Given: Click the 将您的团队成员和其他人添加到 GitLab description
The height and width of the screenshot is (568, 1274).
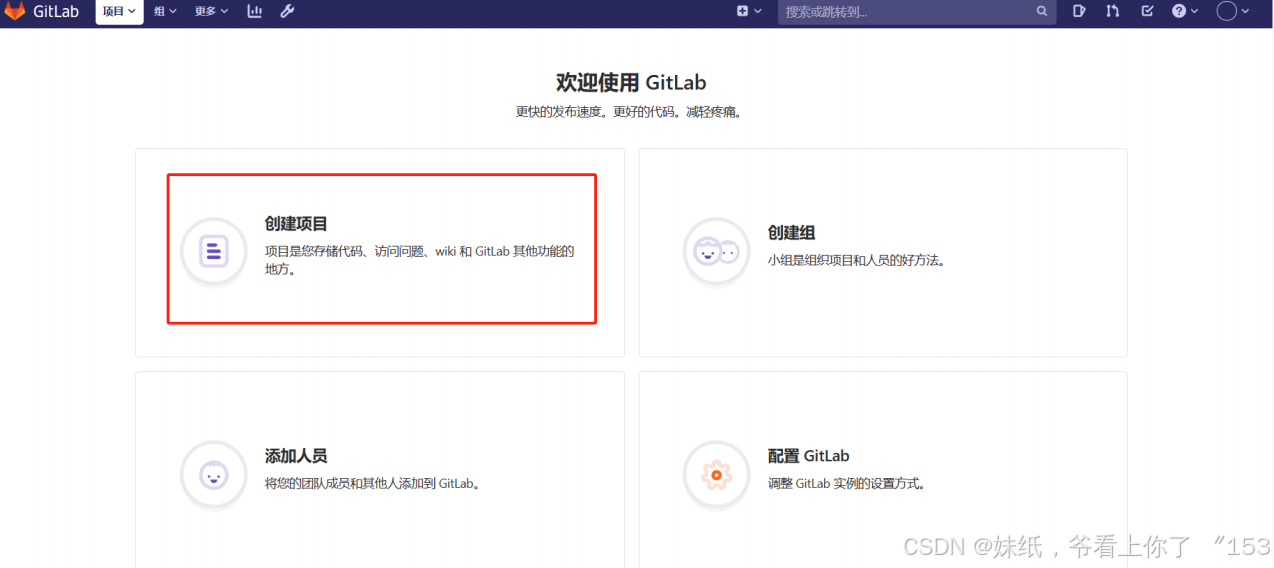Looking at the screenshot, I should point(374,483).
